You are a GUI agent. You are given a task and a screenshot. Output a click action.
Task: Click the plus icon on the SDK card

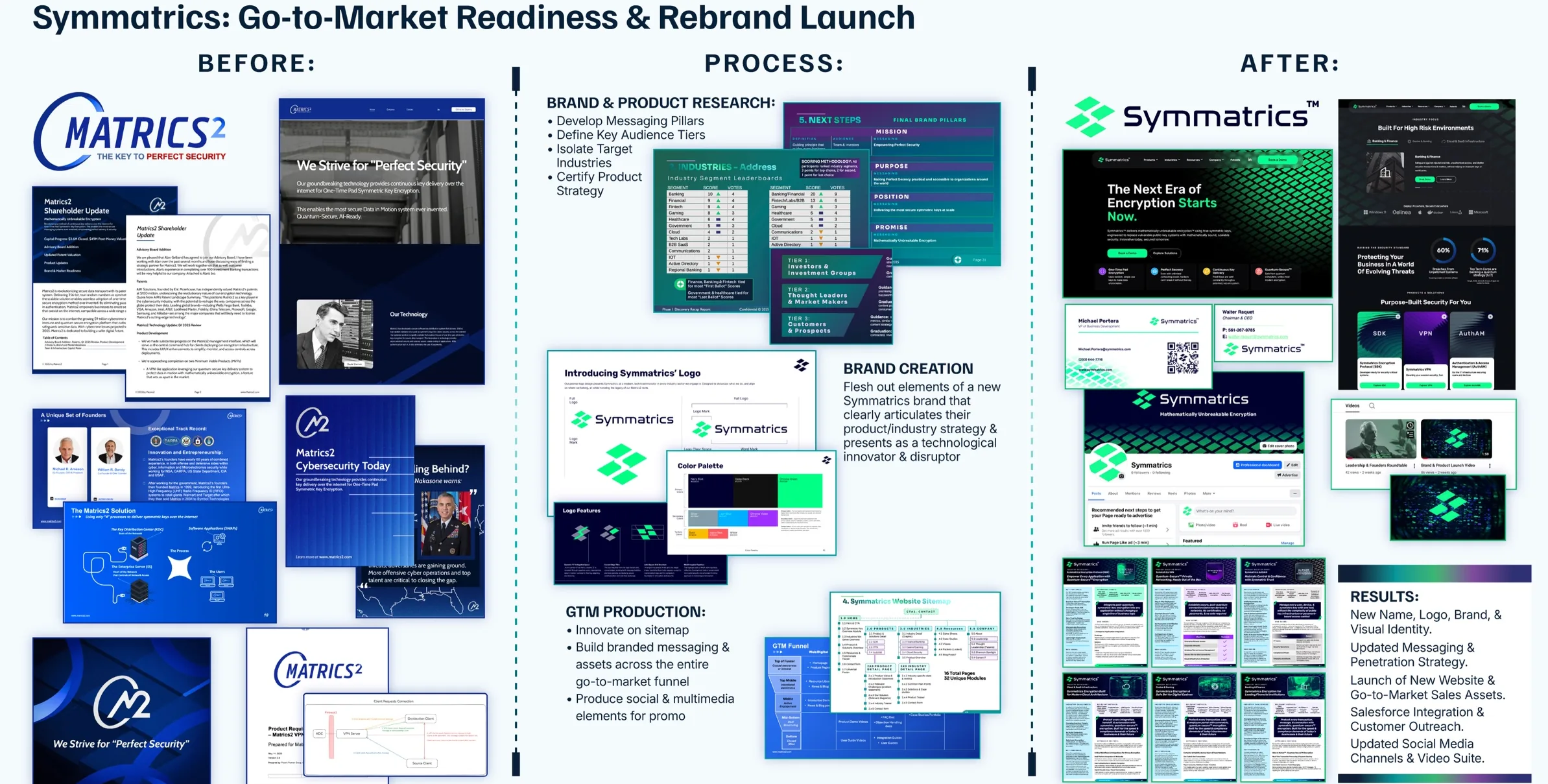tap(1398, 316)
